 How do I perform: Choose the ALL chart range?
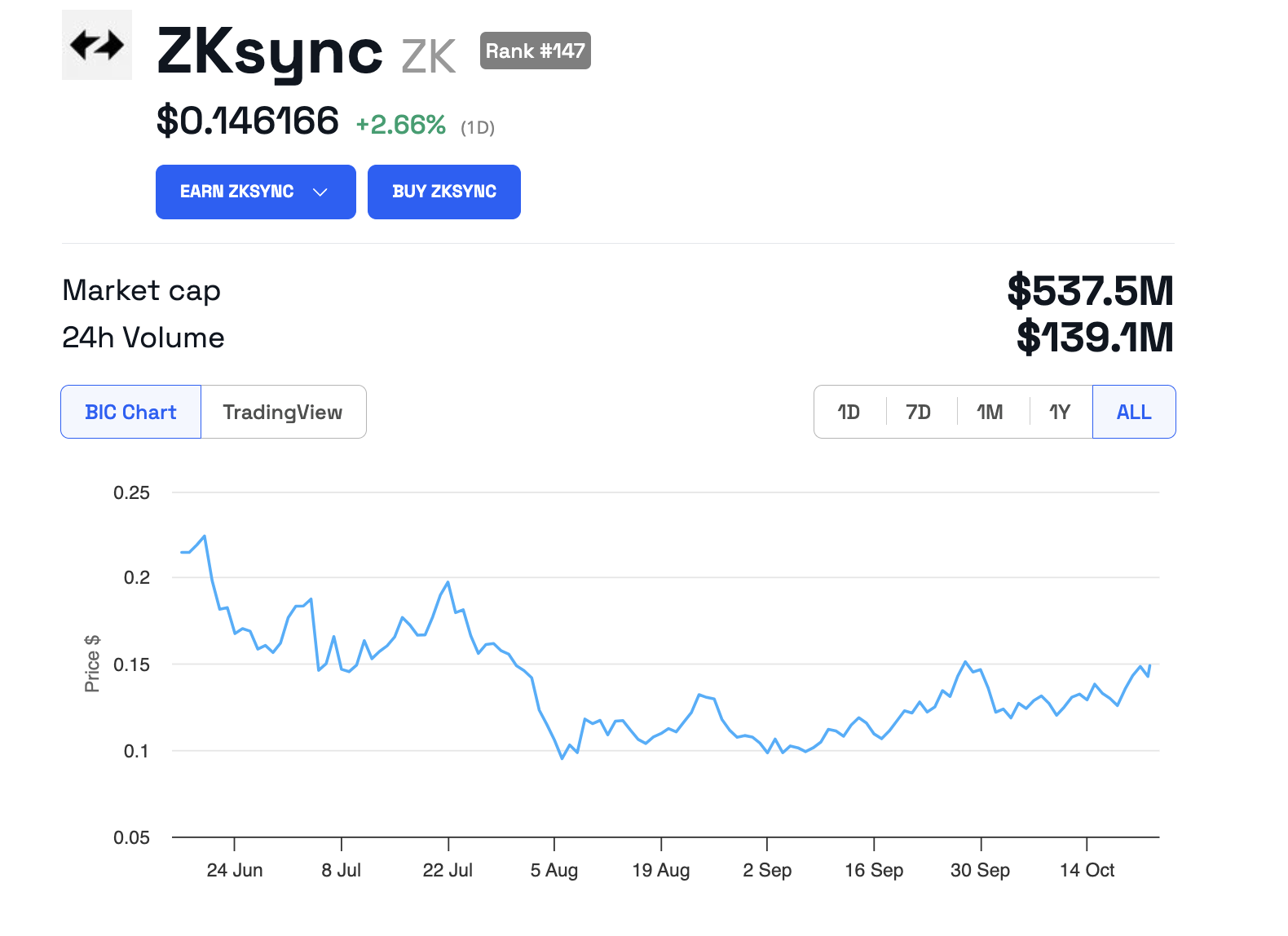[x=1134, y=413]
